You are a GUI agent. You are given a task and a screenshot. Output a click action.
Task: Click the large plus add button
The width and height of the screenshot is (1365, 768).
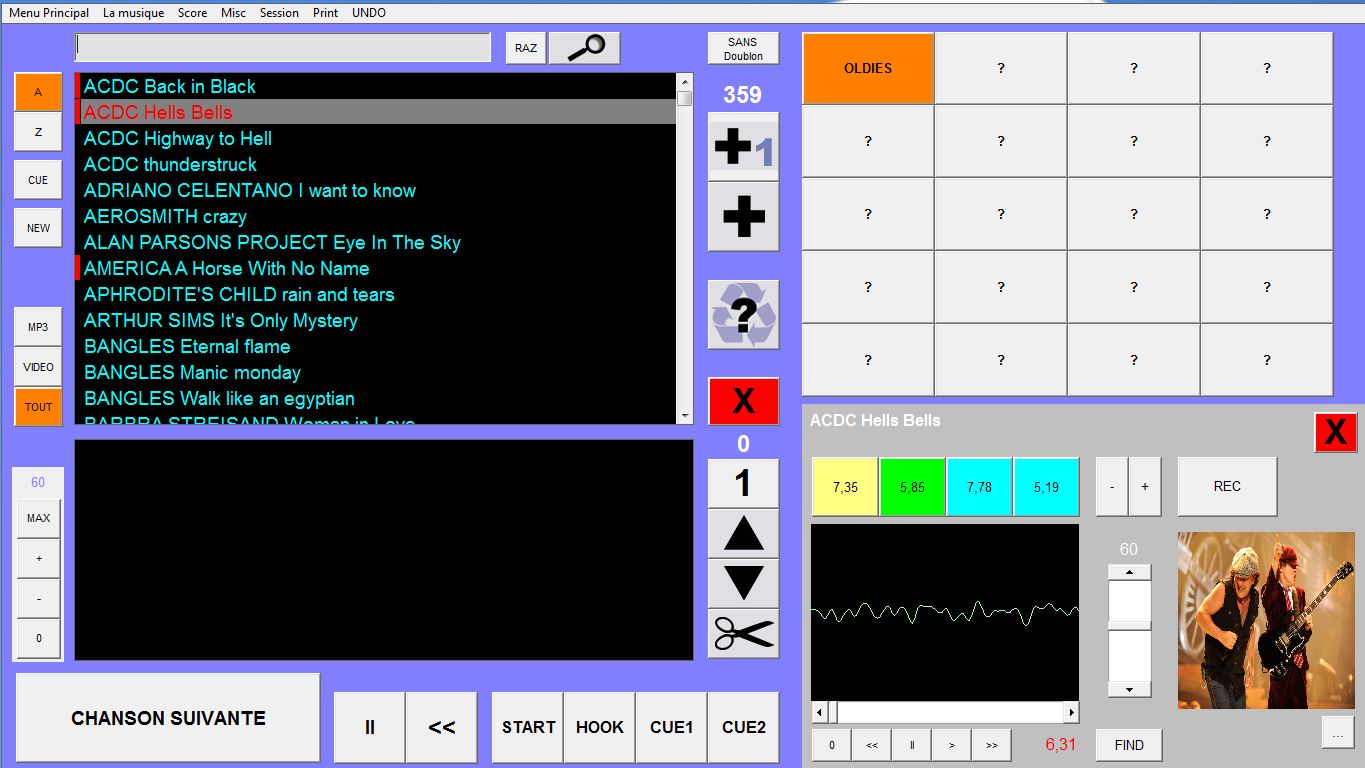(743, 216)
